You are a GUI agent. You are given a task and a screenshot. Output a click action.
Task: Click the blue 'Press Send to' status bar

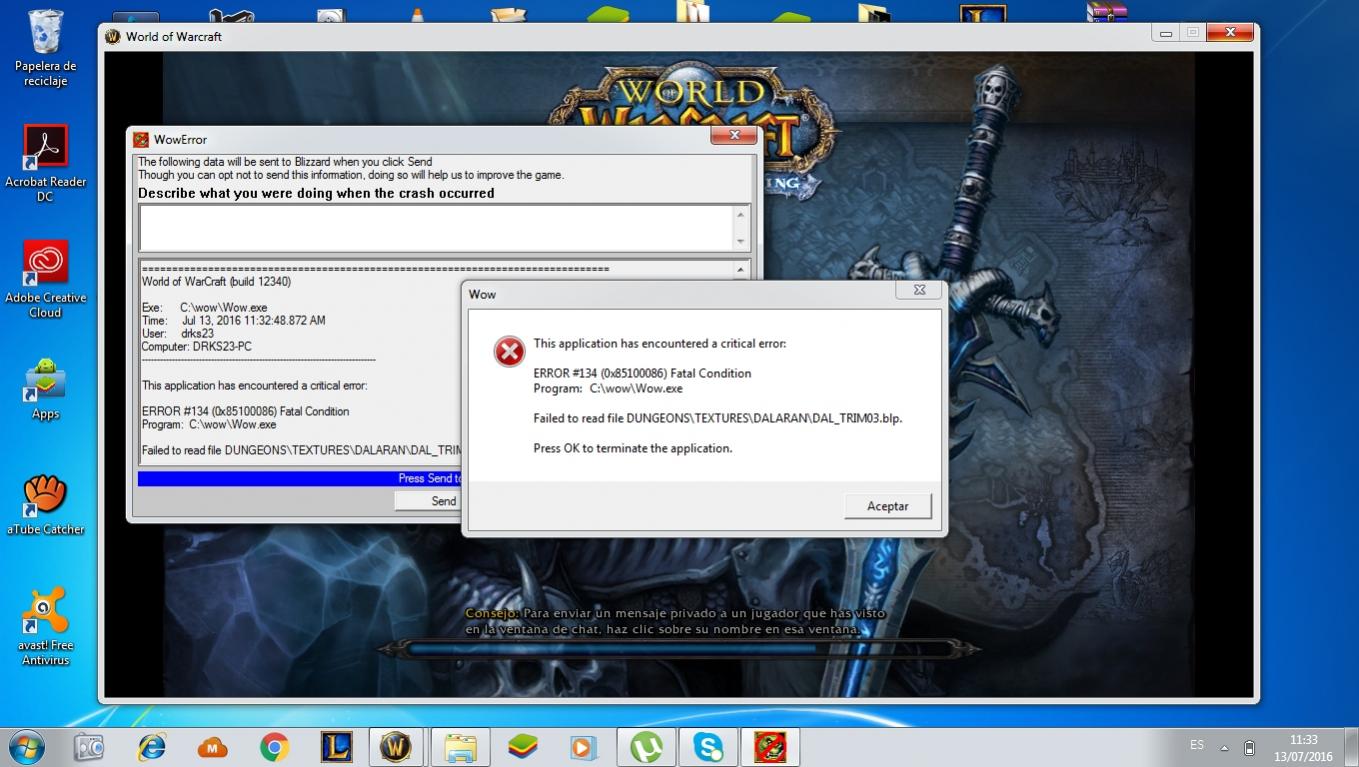[x=300, y=479]
